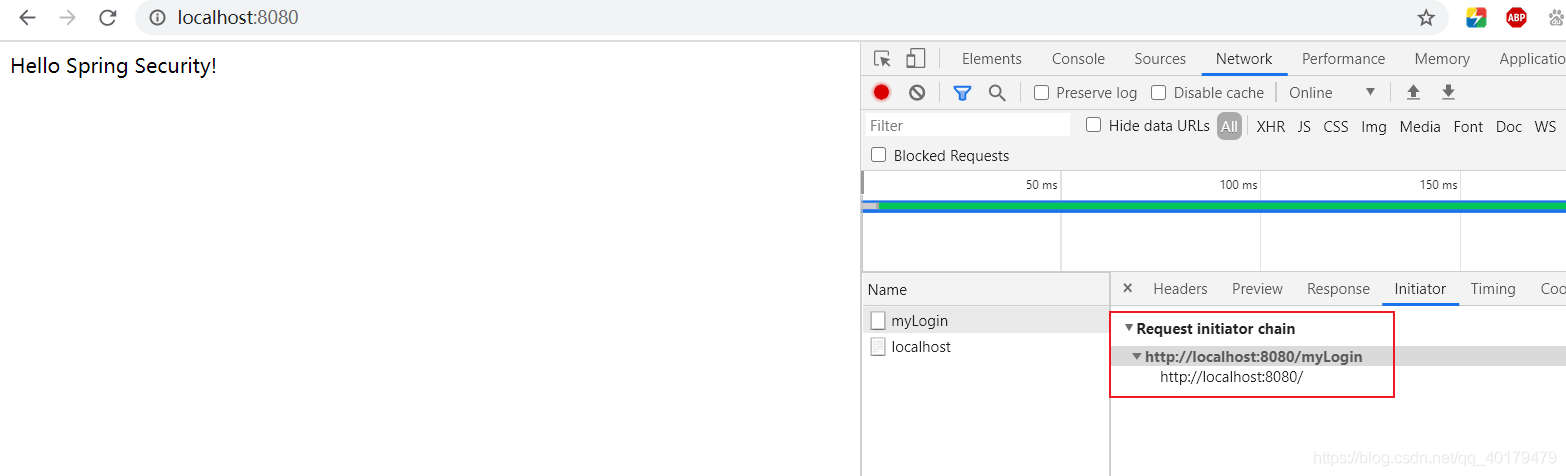Clear the network log

[x=917, y=93]
